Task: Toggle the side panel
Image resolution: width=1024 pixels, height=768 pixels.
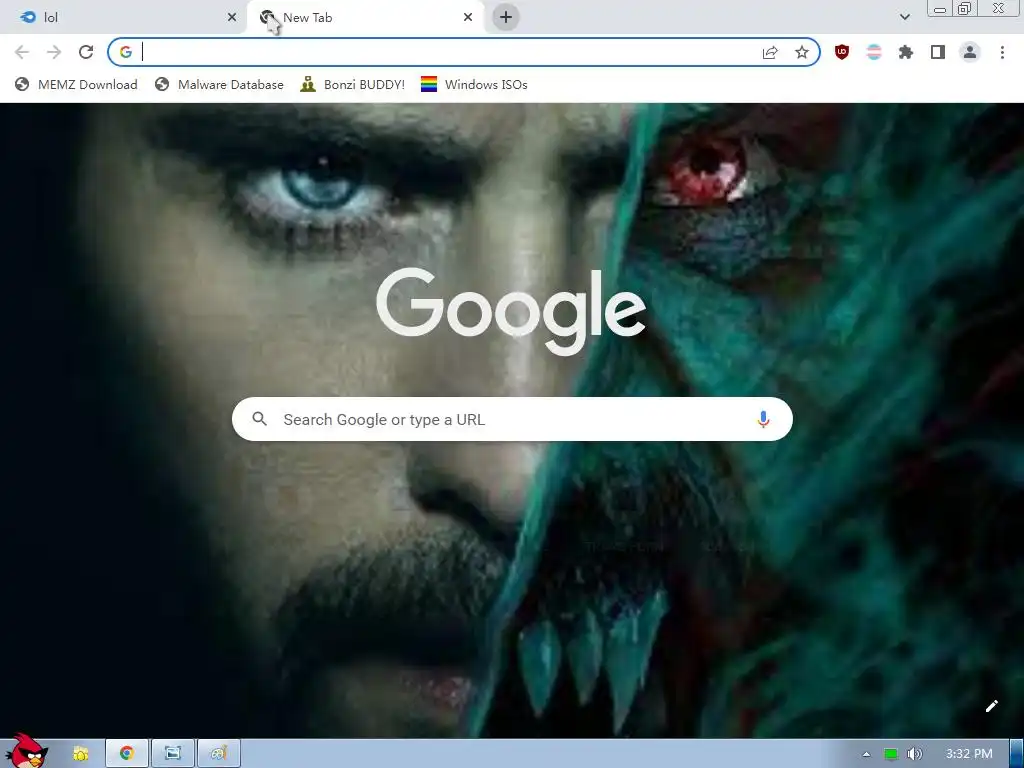Action: click(x=937, y=52)
